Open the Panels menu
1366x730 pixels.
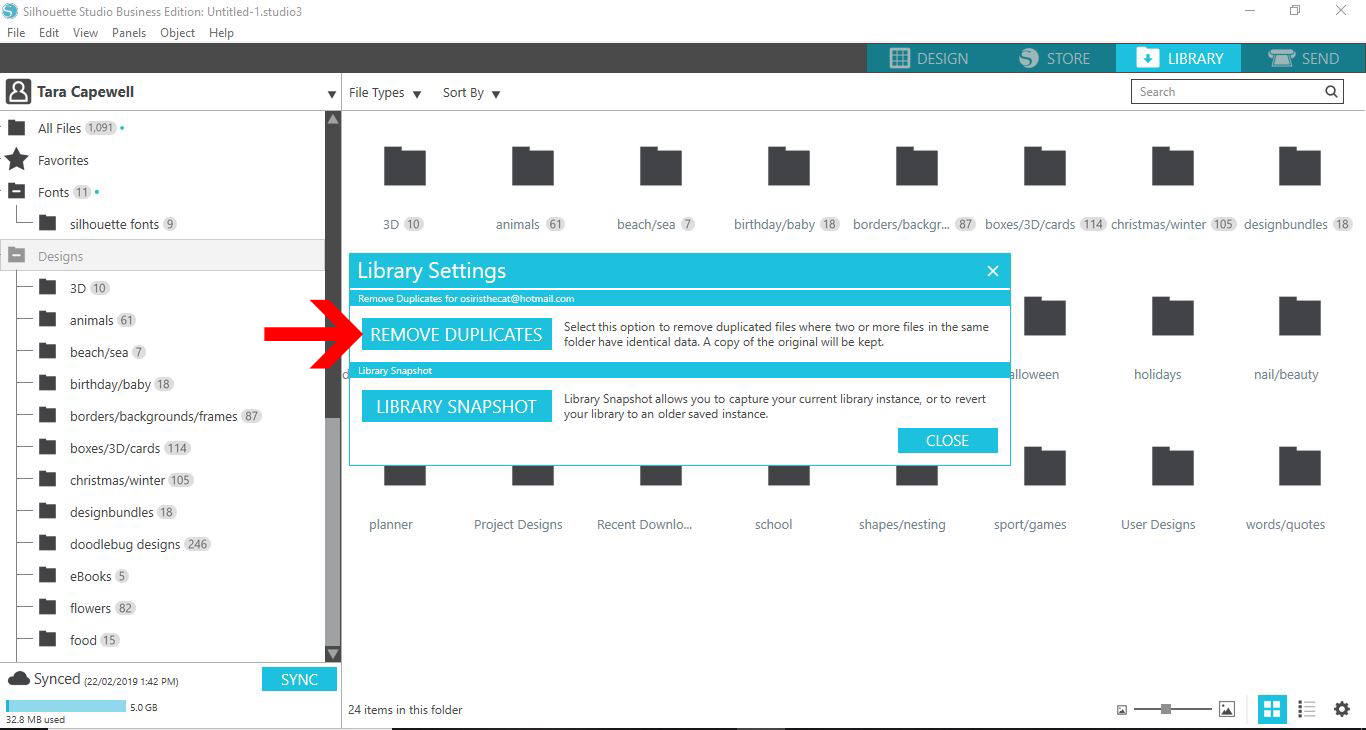(129, 32)
